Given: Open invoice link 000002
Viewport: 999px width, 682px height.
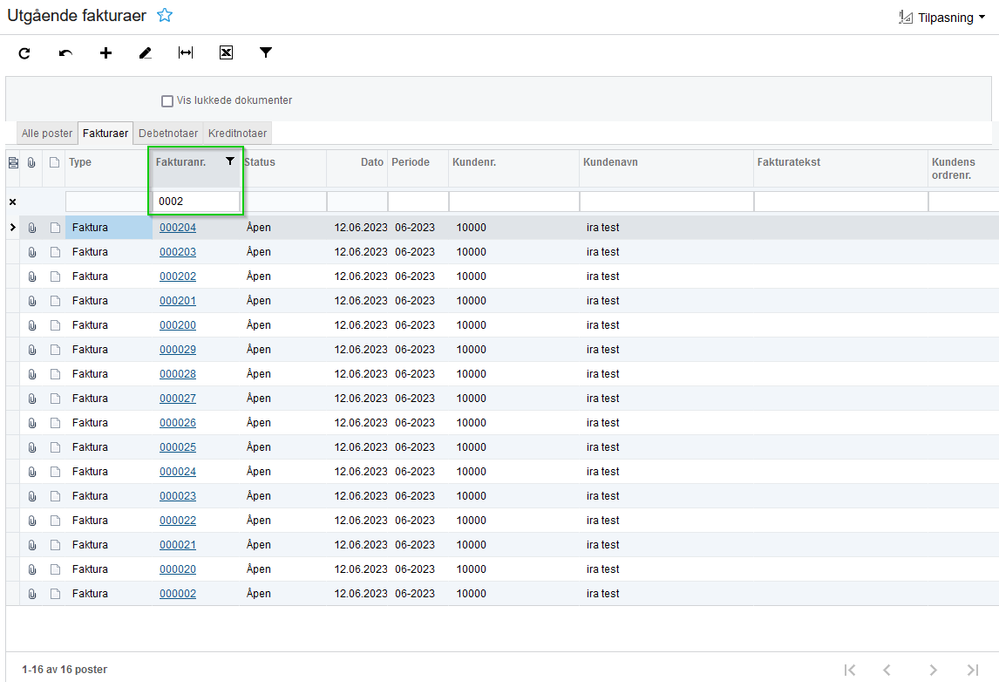Looking at the screenshot, I should (178, 594).
